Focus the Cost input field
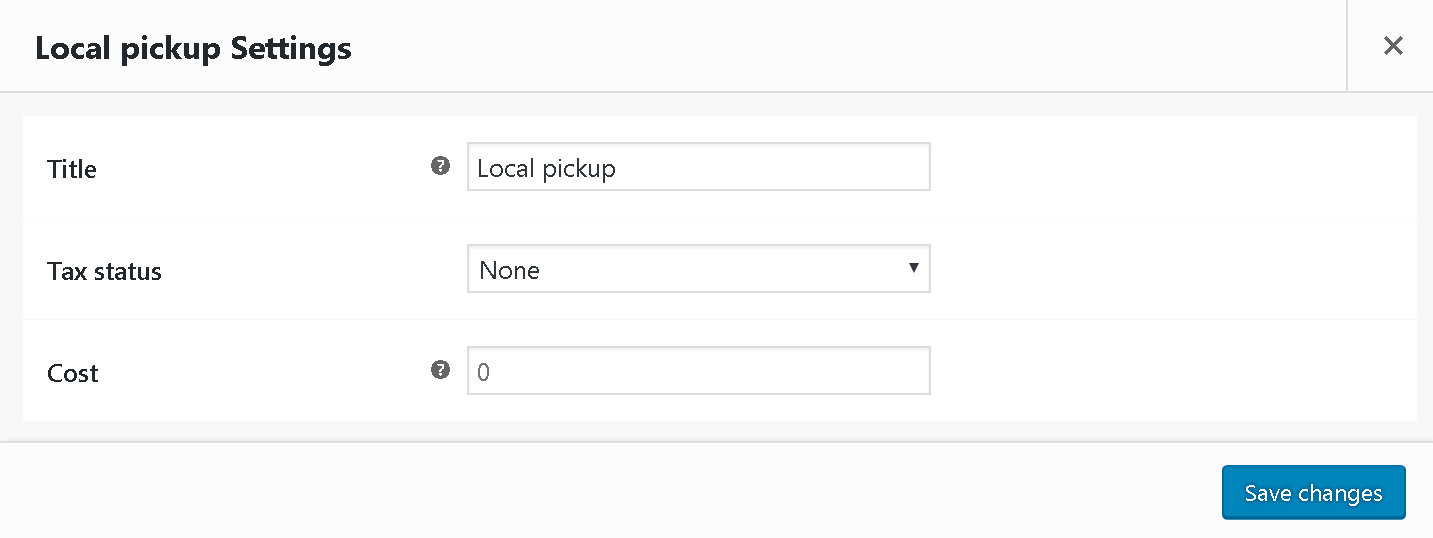Screen dimensions: 1433x538 point(699,370)
